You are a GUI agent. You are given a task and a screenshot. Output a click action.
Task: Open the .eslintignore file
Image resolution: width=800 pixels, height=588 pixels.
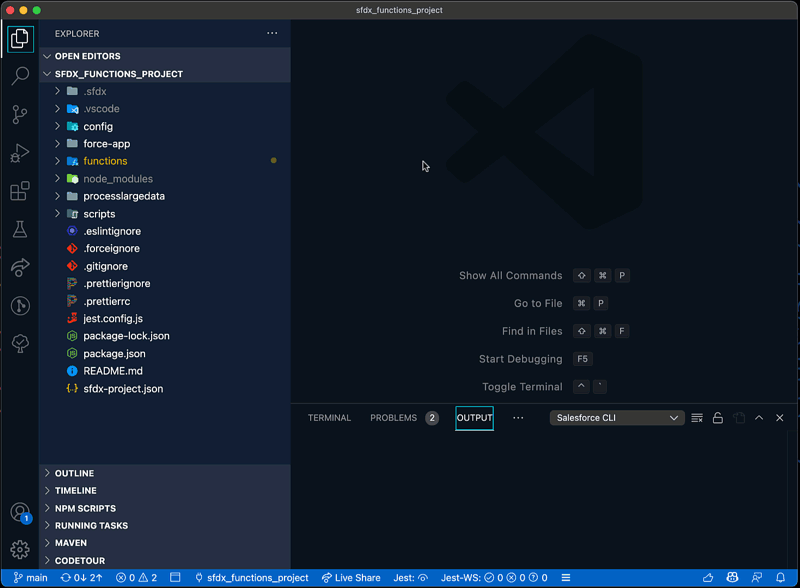[165, 231]
